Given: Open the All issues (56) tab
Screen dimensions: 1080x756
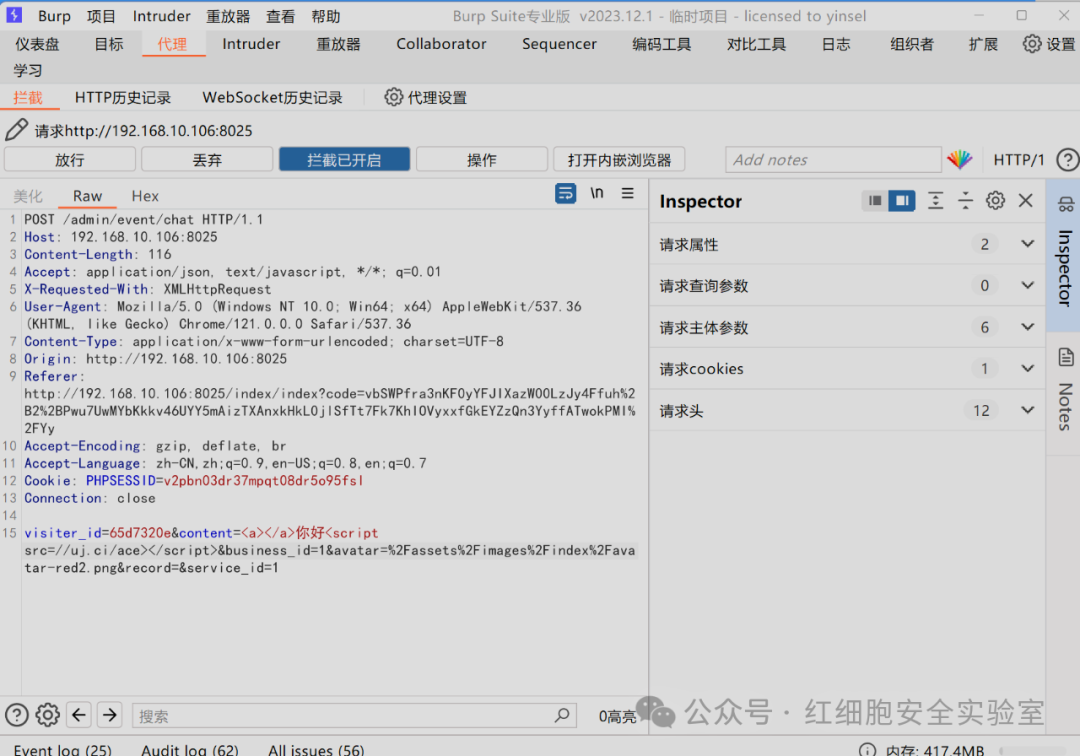Looking at the screenshot, I should click(x=316, y=750).
